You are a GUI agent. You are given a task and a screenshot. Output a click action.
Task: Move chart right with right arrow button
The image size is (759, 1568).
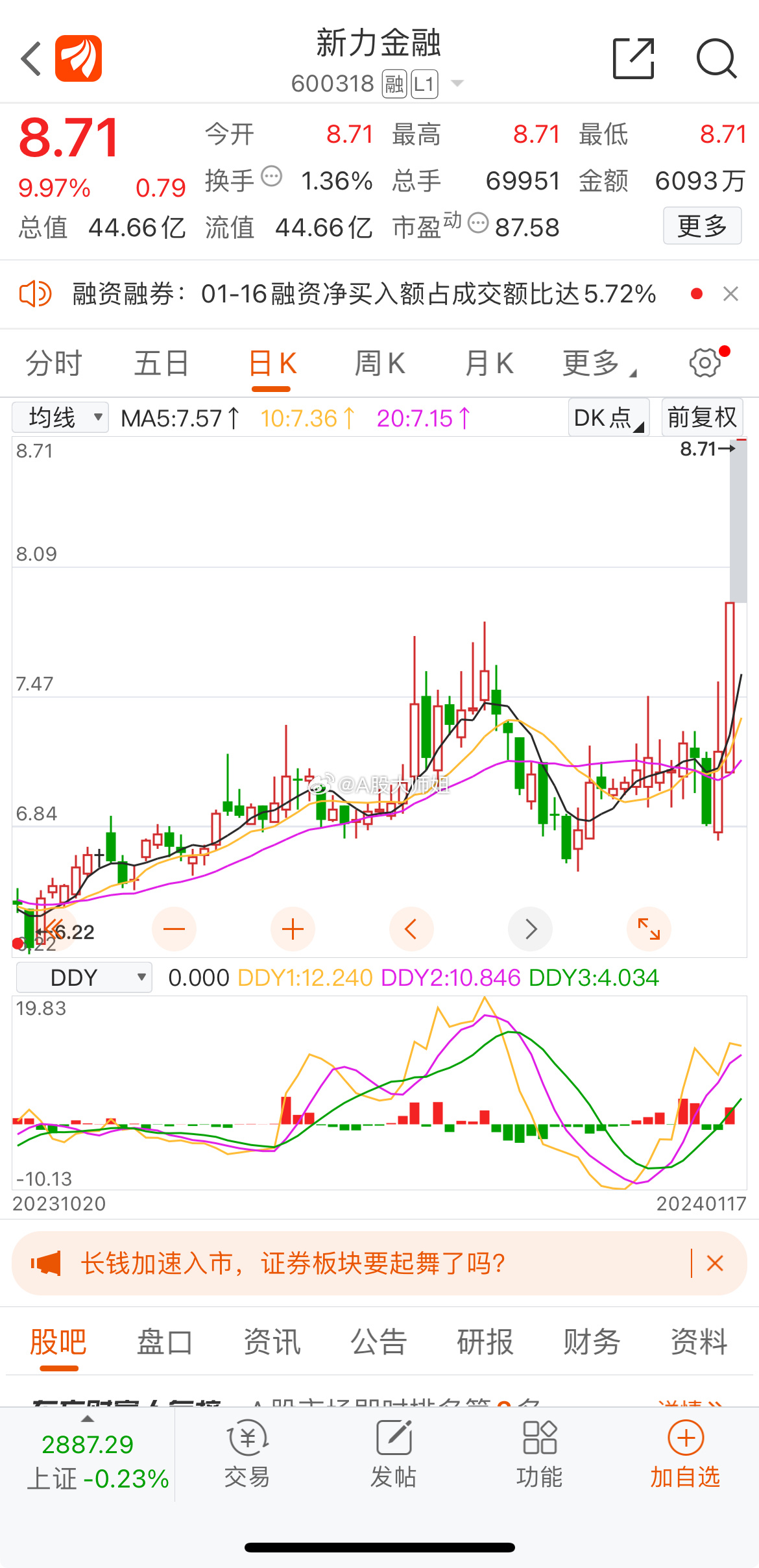[x=531, y=929]
